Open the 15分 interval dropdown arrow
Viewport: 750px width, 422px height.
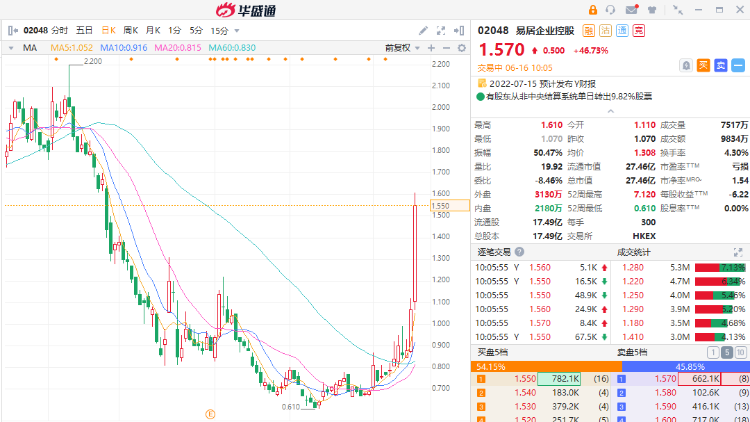point(237,31)
